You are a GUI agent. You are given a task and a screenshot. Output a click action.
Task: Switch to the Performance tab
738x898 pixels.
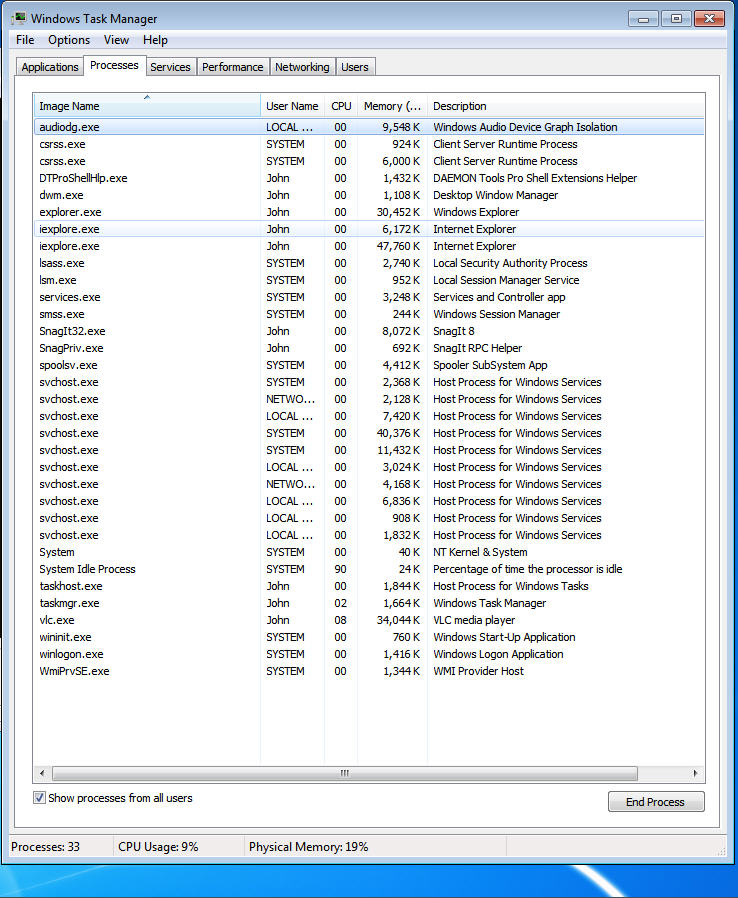click(232, 67)
